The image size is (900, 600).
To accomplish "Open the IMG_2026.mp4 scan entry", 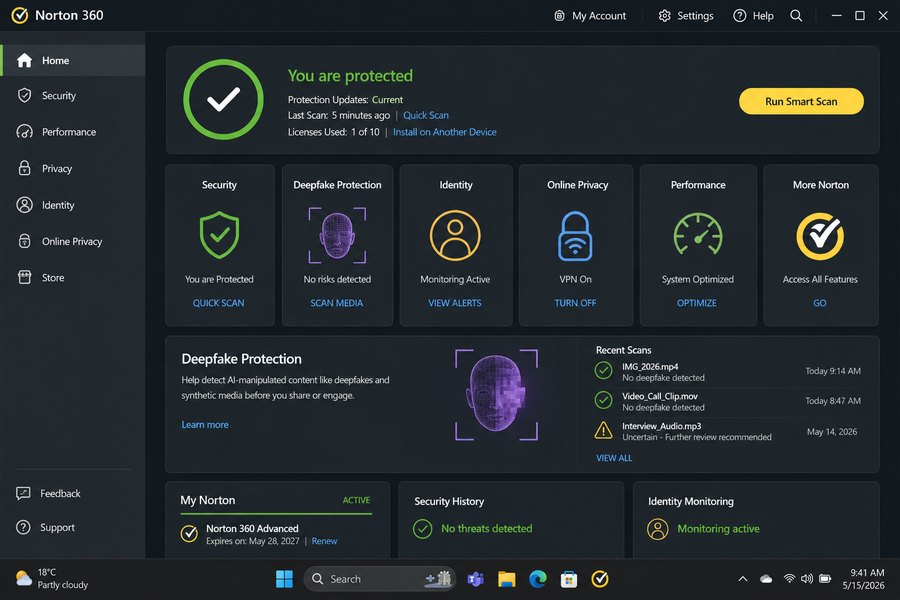I will coord(728,372).
